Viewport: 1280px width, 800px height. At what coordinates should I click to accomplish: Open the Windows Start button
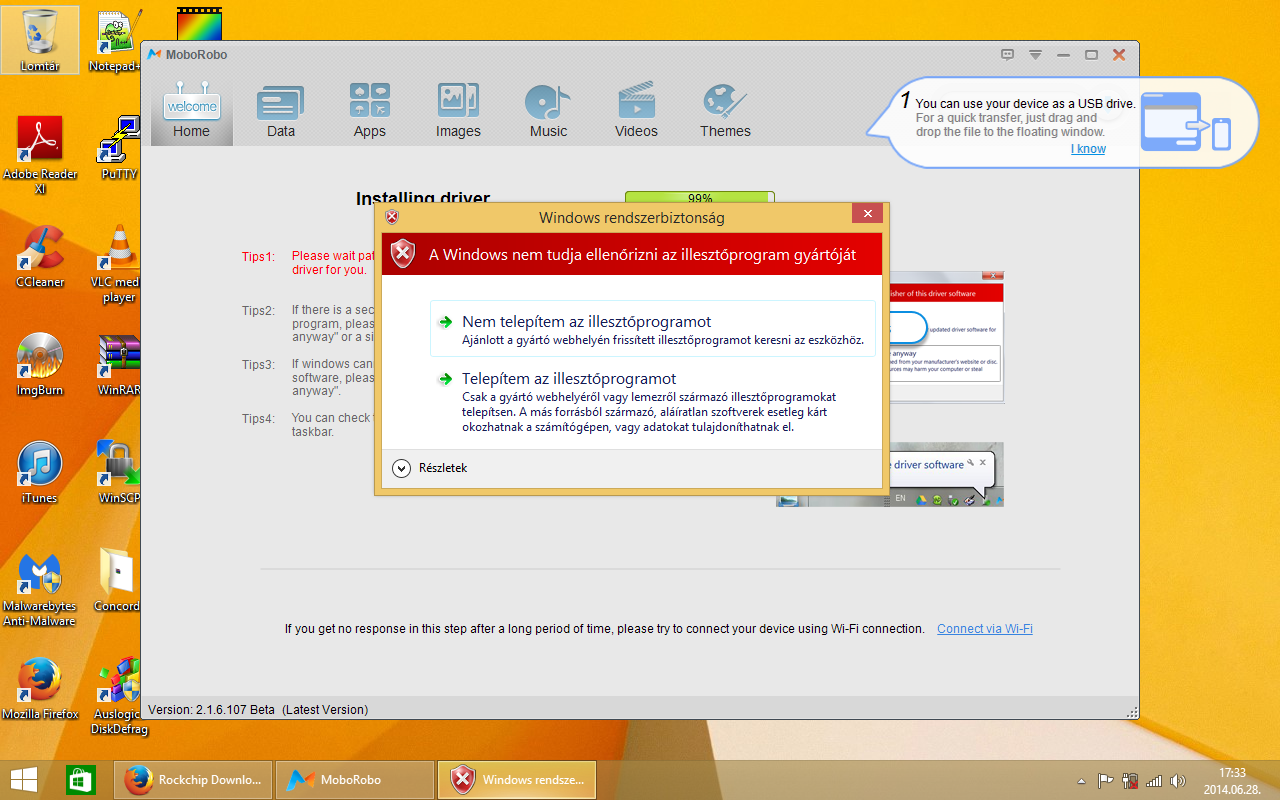(24, 779)
